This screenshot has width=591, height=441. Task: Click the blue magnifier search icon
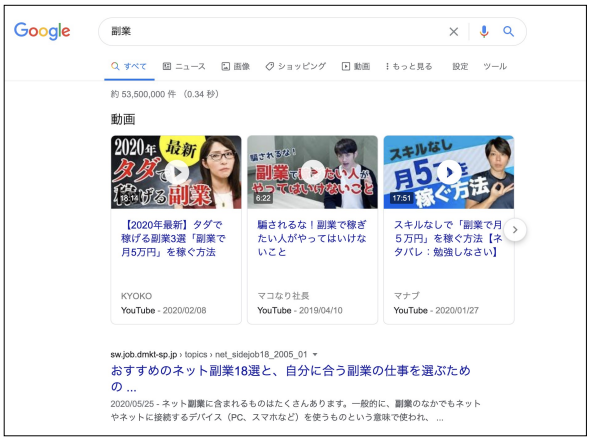coord(508,31)
